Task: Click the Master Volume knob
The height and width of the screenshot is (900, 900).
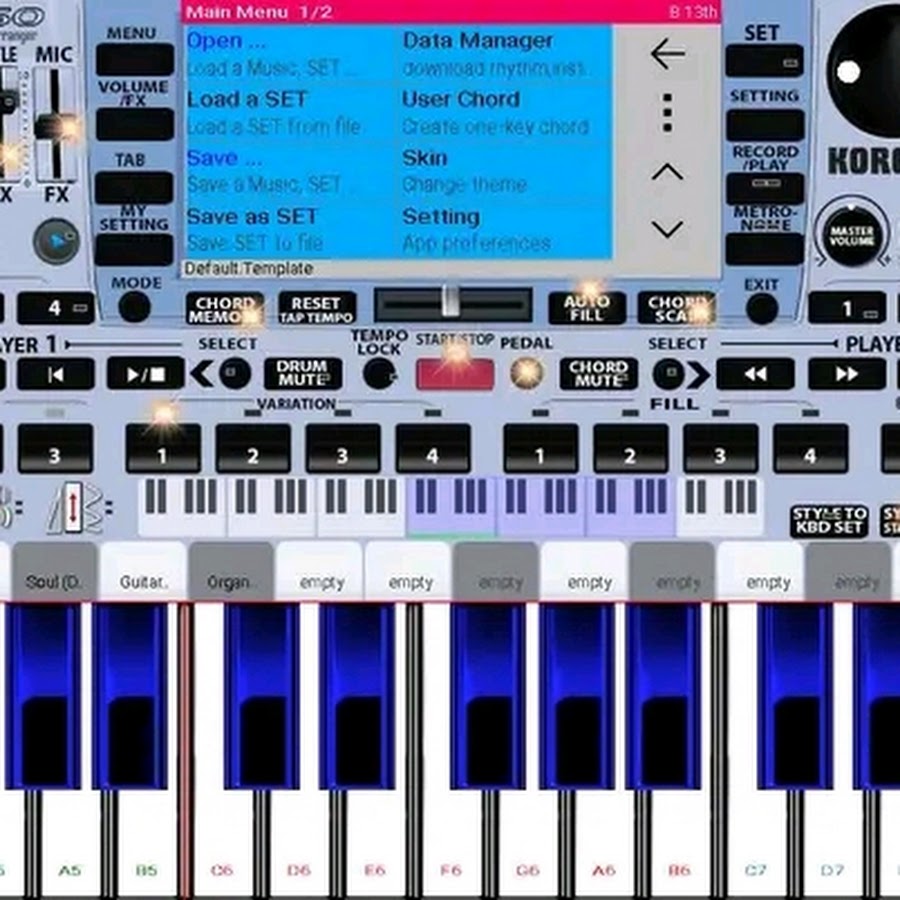Action: tap(852, 236)
